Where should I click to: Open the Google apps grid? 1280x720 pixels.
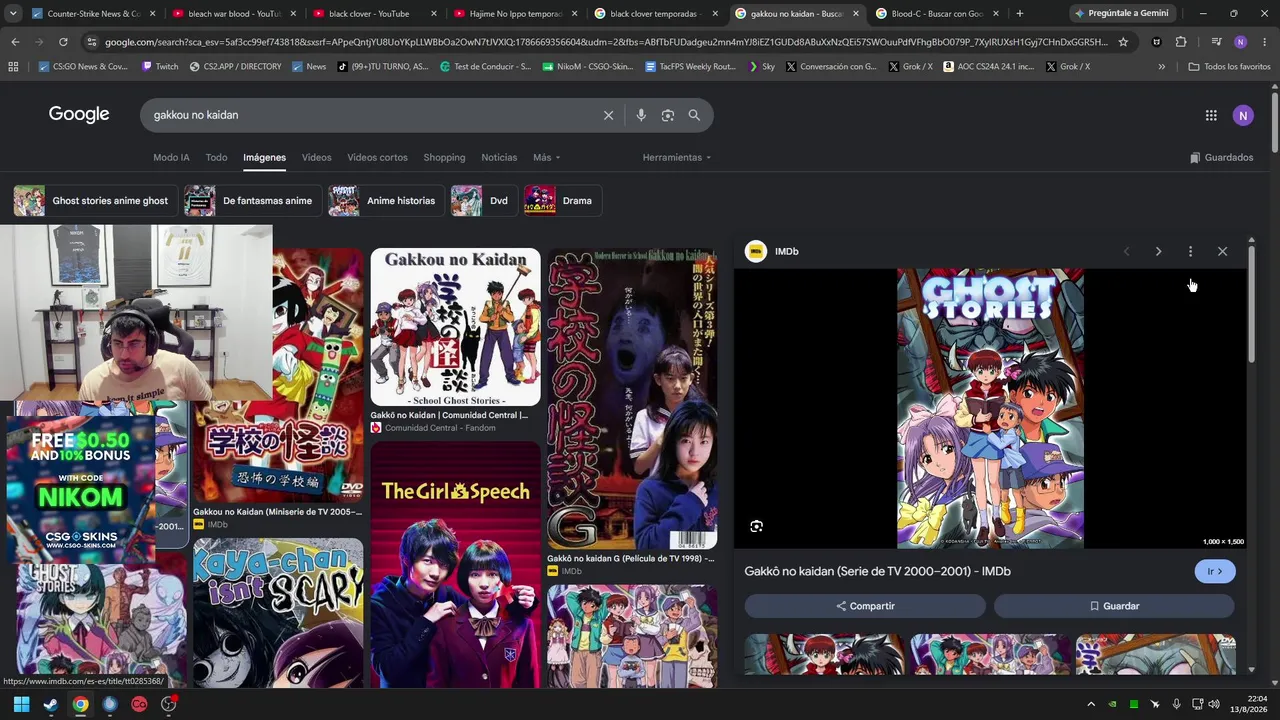tap(1211, 115)
